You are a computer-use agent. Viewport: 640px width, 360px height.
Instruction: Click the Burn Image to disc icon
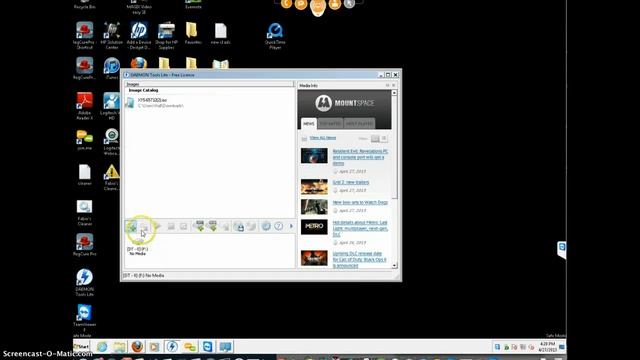(251, 226)
